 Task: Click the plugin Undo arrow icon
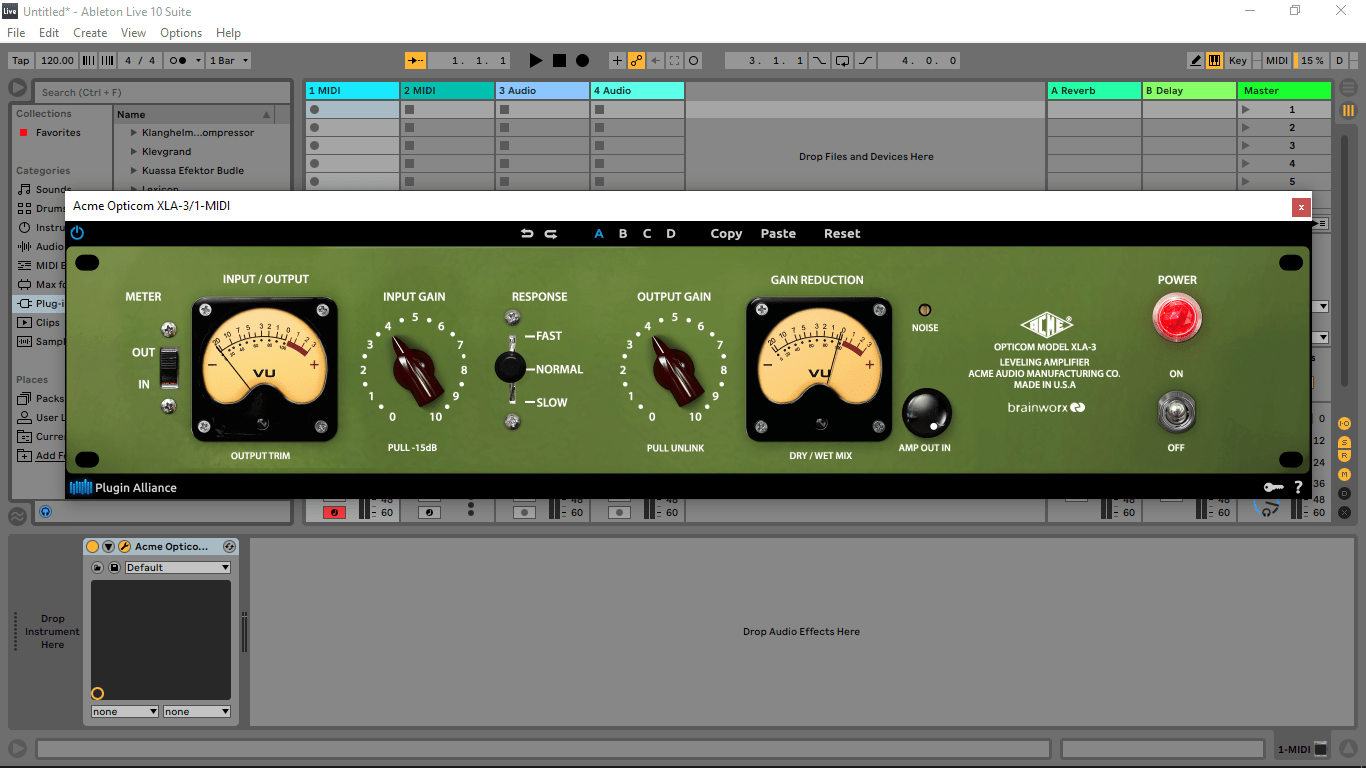[527, 234]
